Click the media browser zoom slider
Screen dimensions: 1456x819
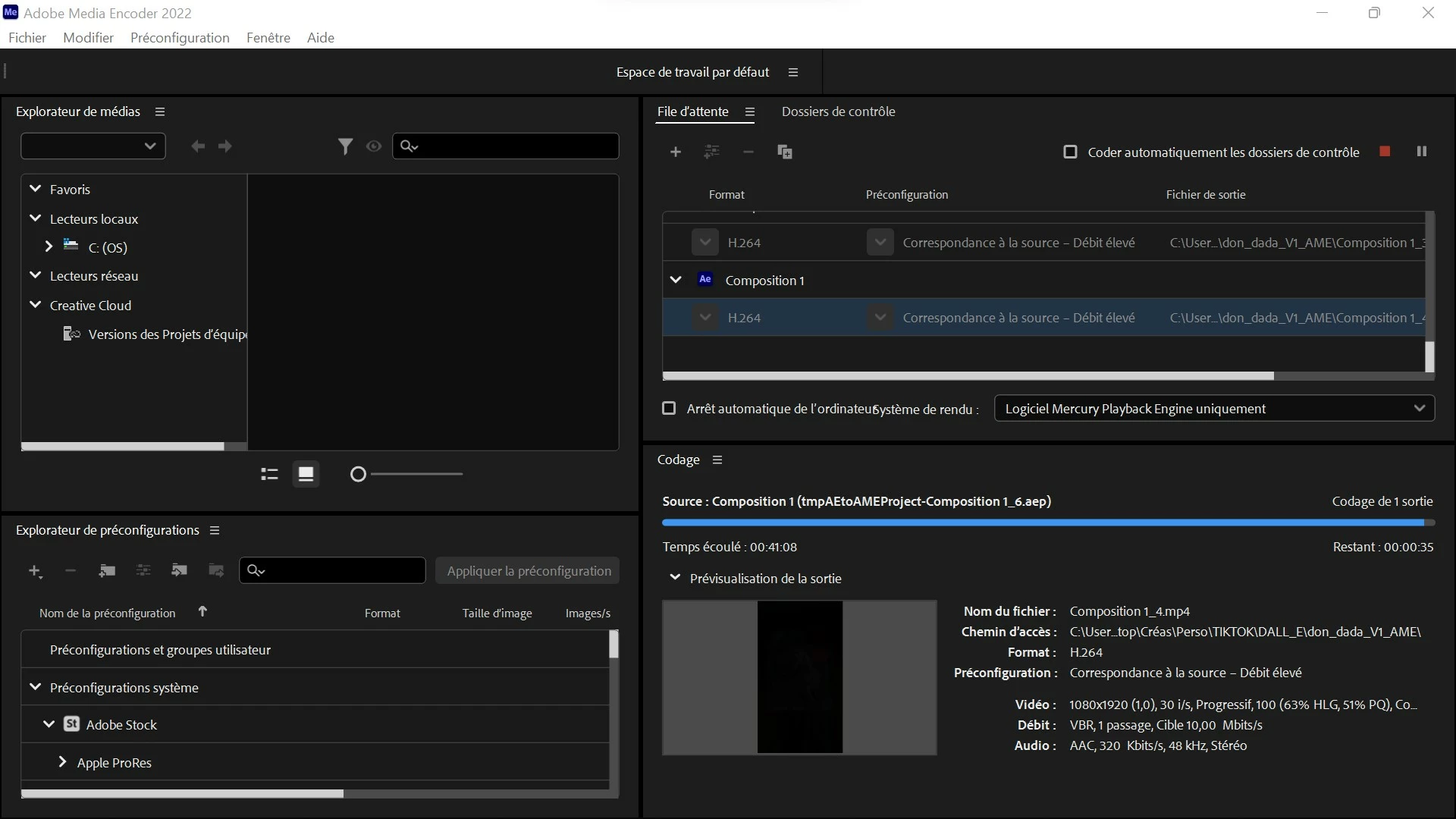(409, 474)
